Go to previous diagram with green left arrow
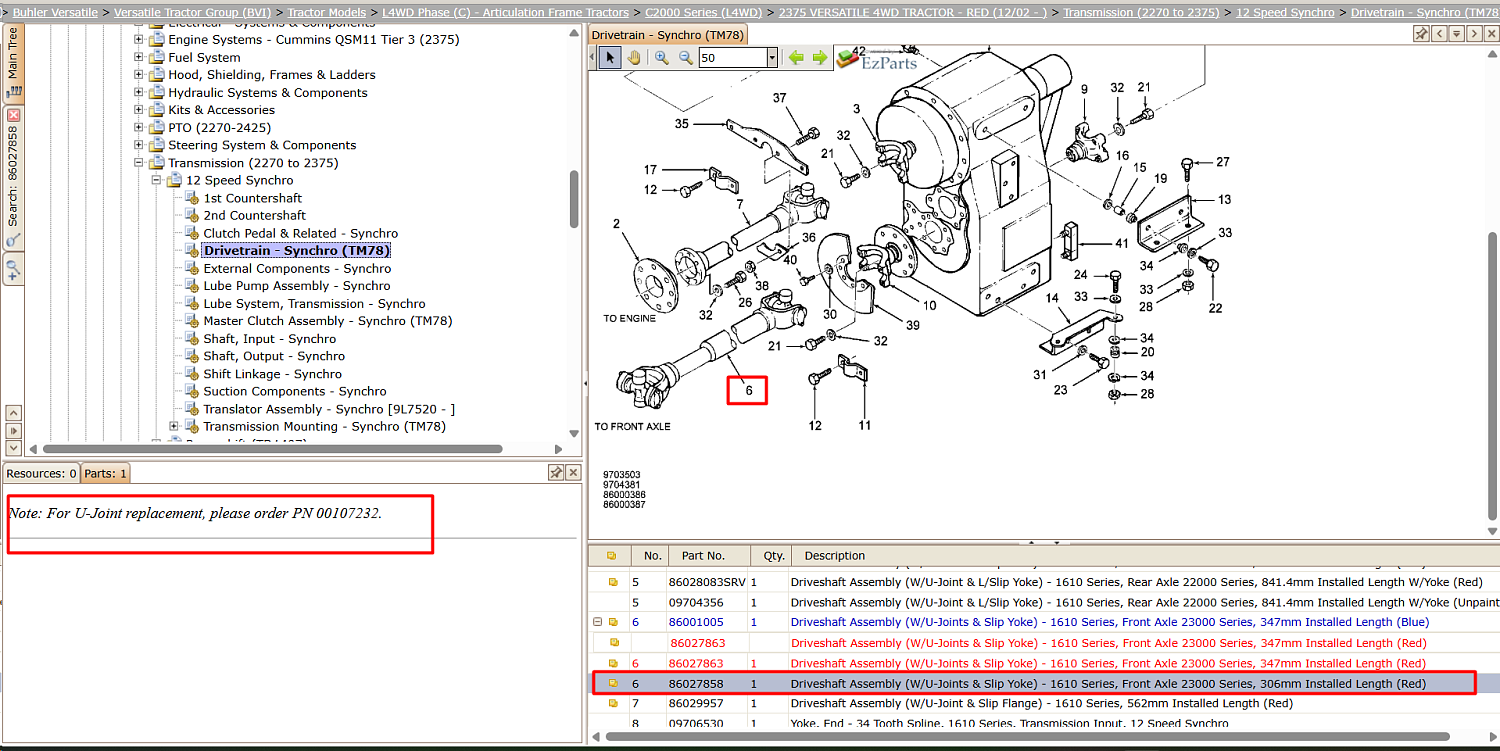Screen dimensions: 1500x751 tap(796, 58)
